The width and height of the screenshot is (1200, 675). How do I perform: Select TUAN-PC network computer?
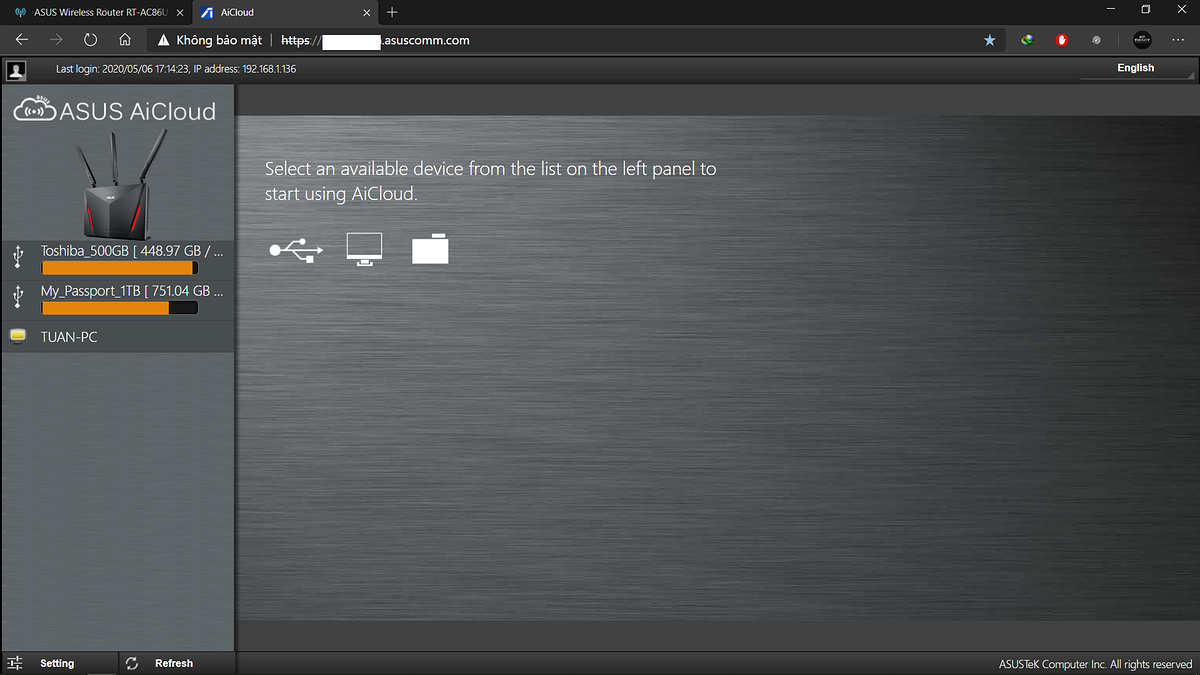69,337
